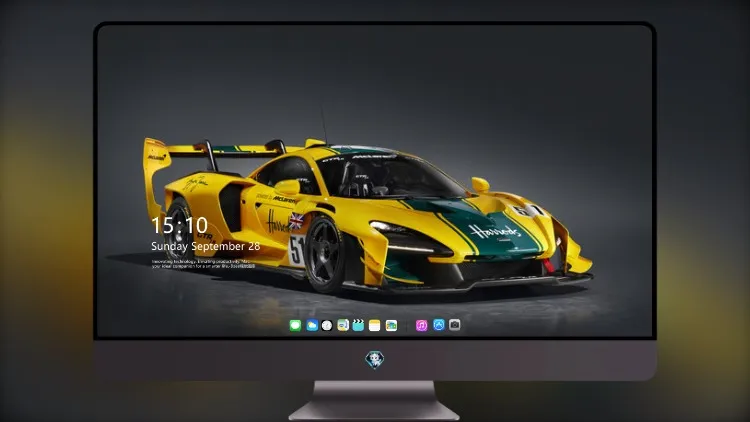The image size is (750, 422).
Task: Click the 'Sunday September 28' date text
Action: pos(206,246)
